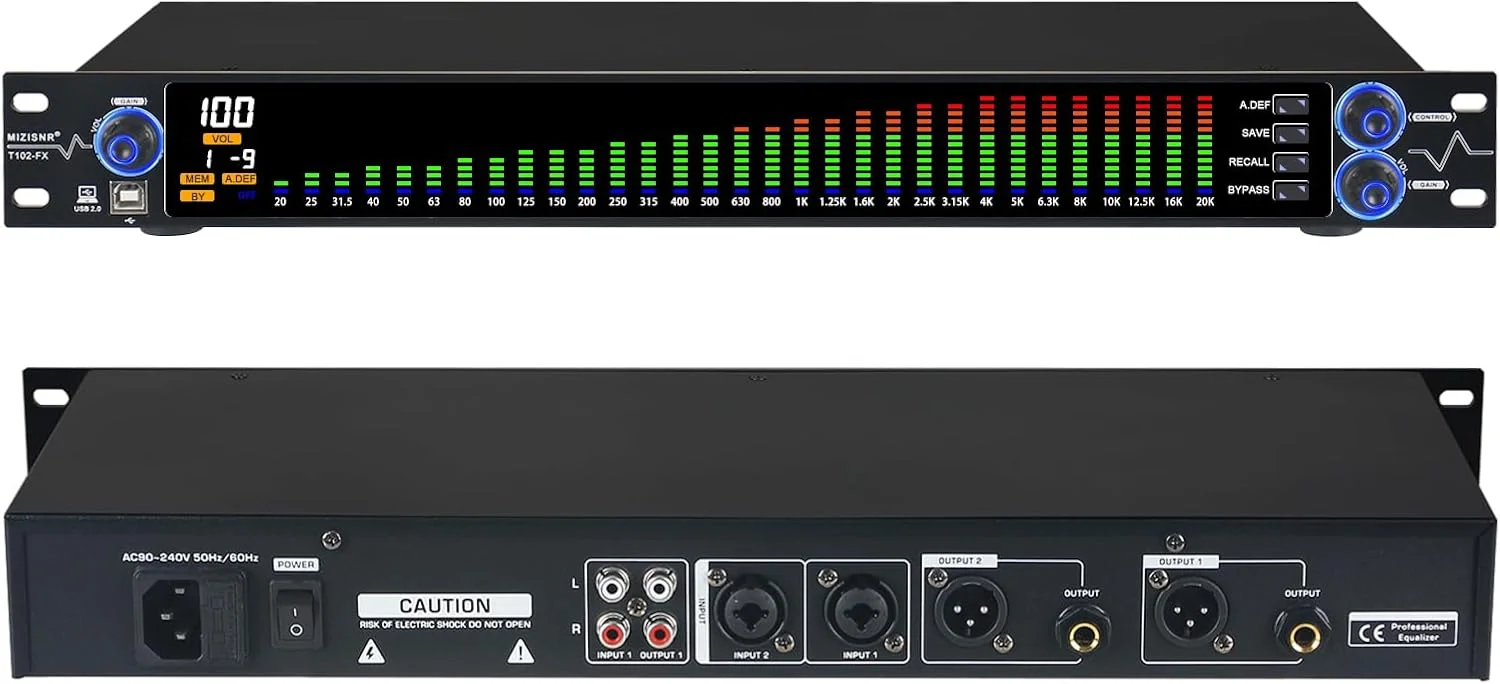This screenshot has width=1500, height=684.
Task: Flip the rear POWER rocker switch
Action: [295, 612]
